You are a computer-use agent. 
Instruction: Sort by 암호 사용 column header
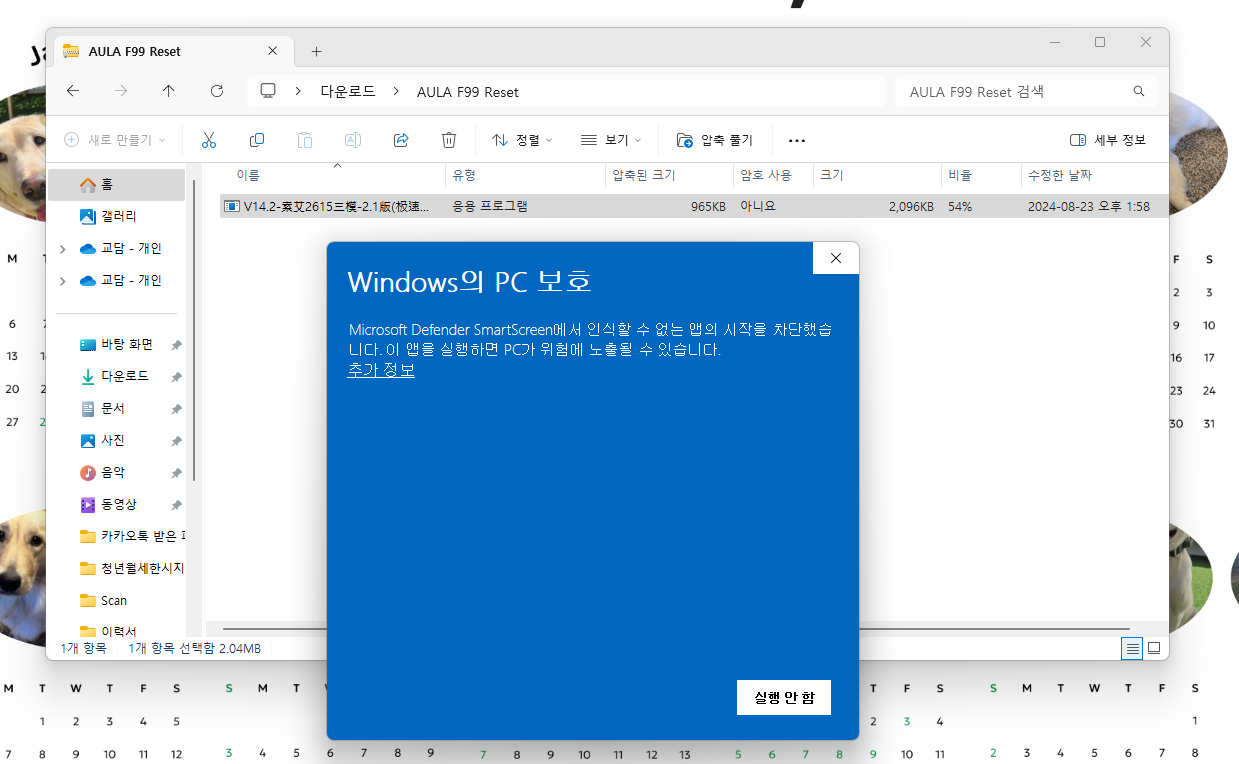(766, 175)
